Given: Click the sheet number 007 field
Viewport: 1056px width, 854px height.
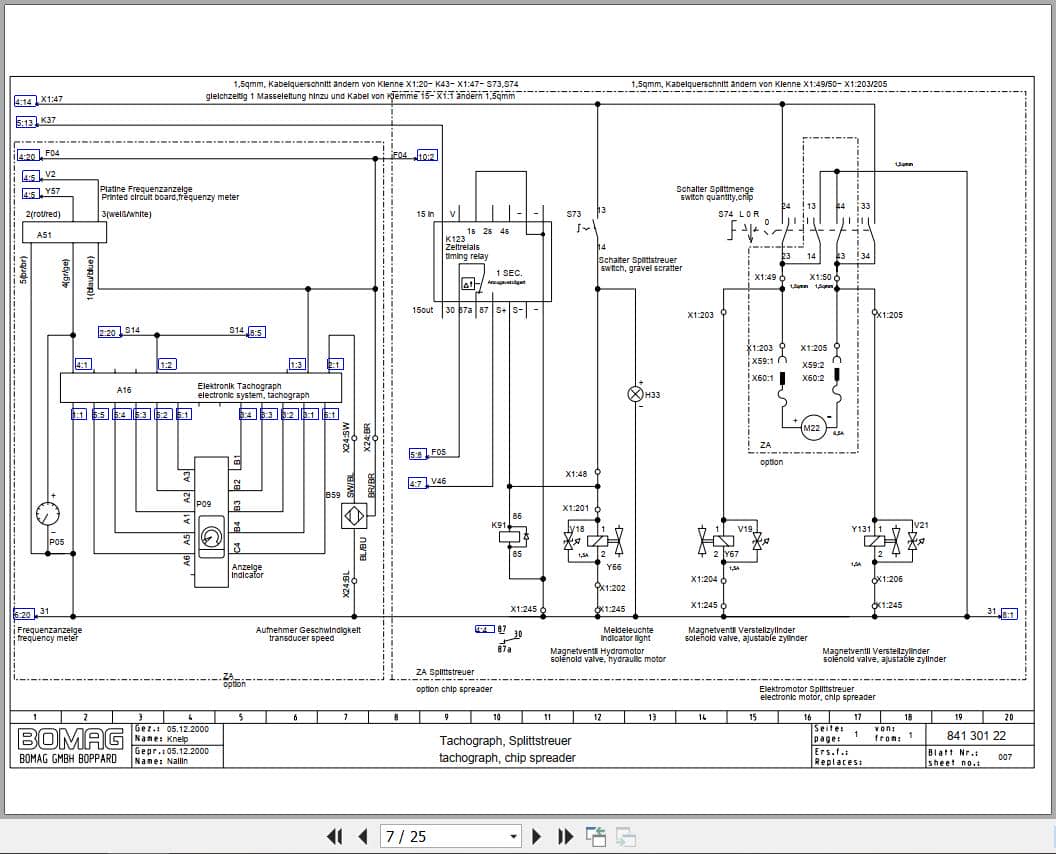Looking at the screenshot, I should point(1007,758).
